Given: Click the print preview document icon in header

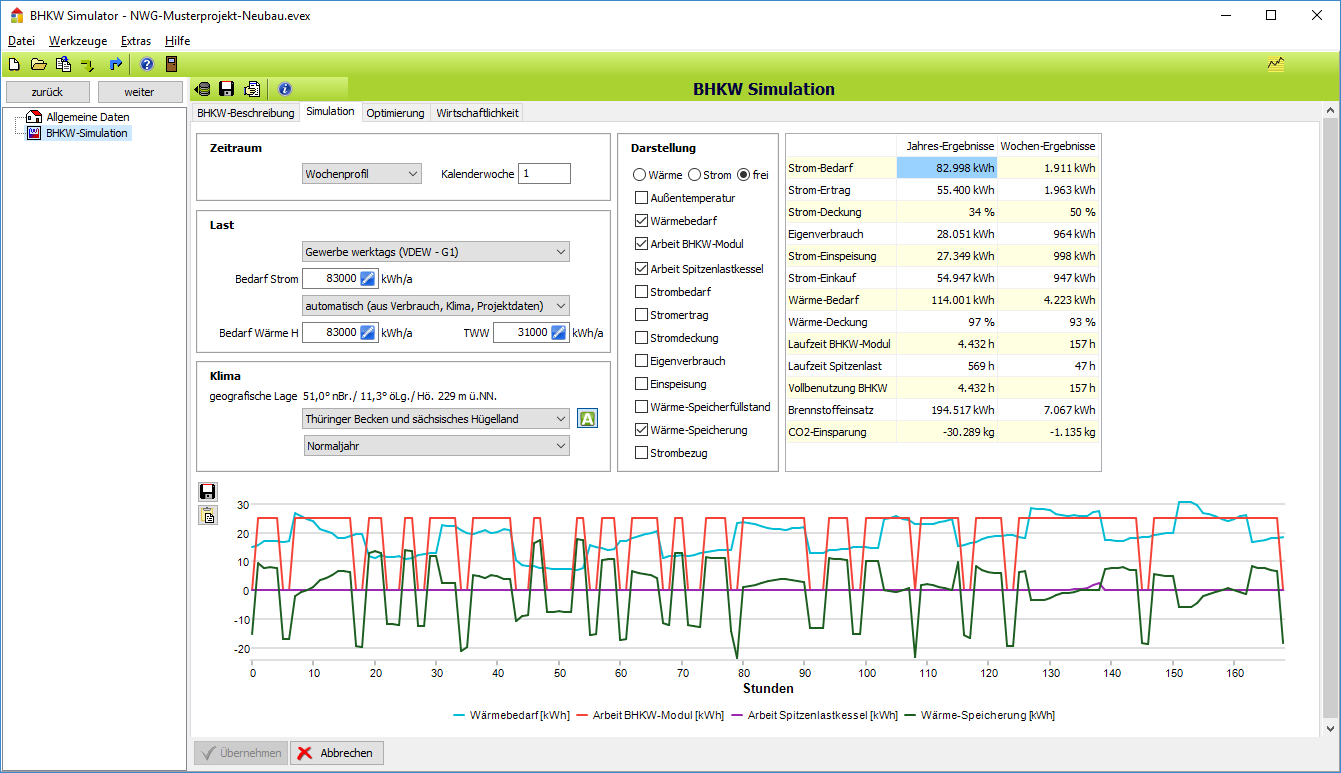Looking at the screenshot, I should (x=252, y=89).
